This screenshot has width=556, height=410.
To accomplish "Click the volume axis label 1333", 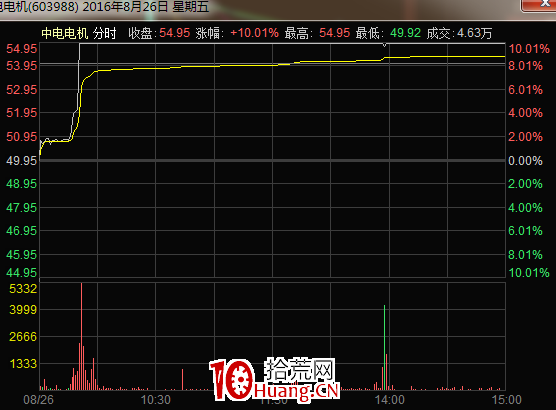I will pos(23,364).
